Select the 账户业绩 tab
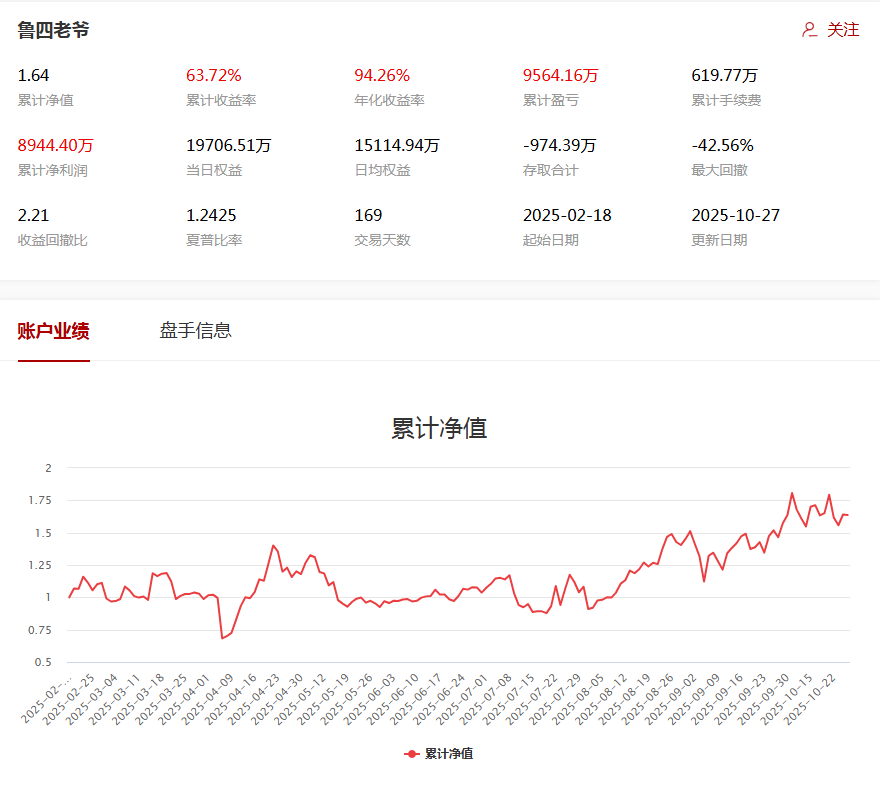The image size is (880, 785). (x=52, y=330)
